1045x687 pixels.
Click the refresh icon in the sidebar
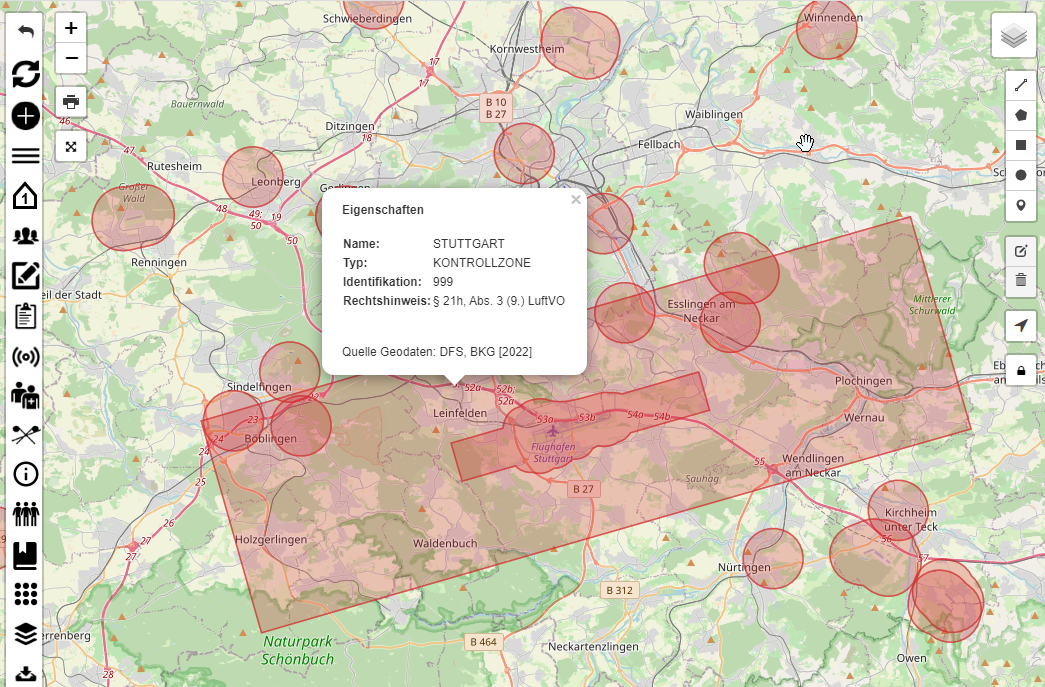(x=26, y=73)
